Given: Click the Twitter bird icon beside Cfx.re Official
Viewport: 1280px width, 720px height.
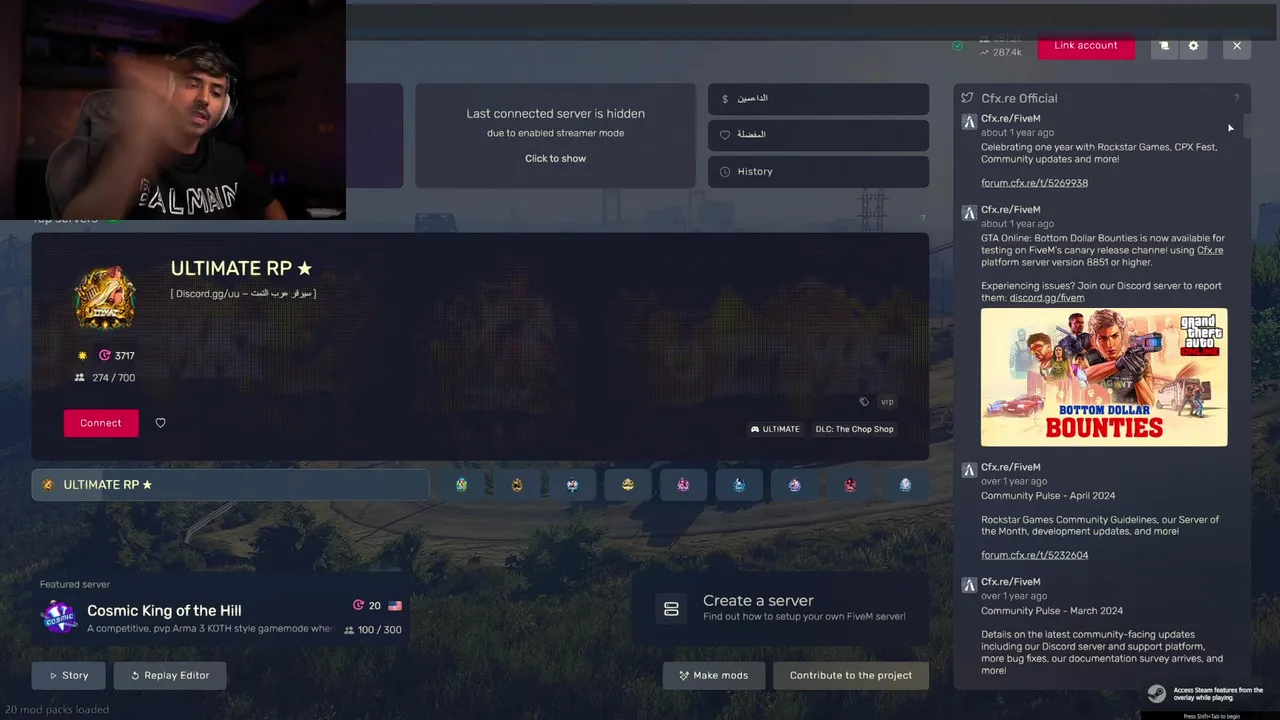Looking at the screenshot, I should click(x=967, y=98).
